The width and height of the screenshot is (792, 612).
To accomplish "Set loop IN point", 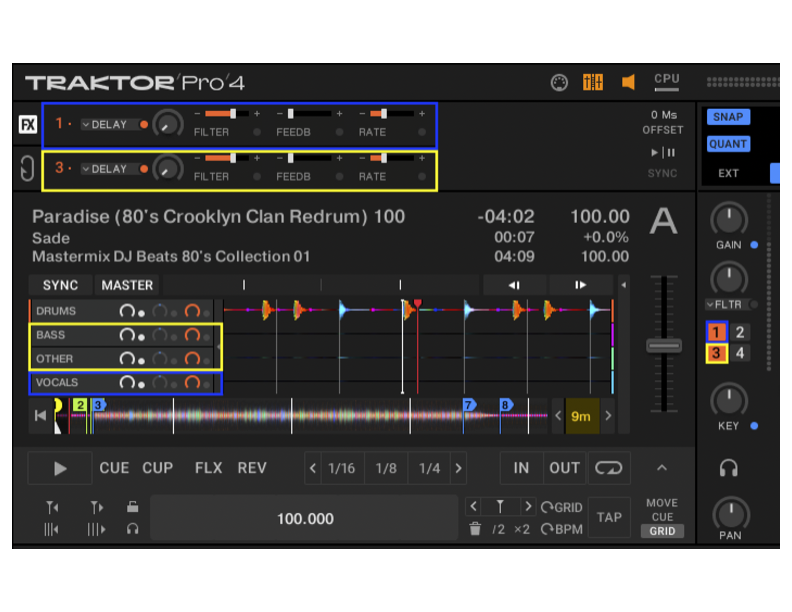I will tap(521, 468).
